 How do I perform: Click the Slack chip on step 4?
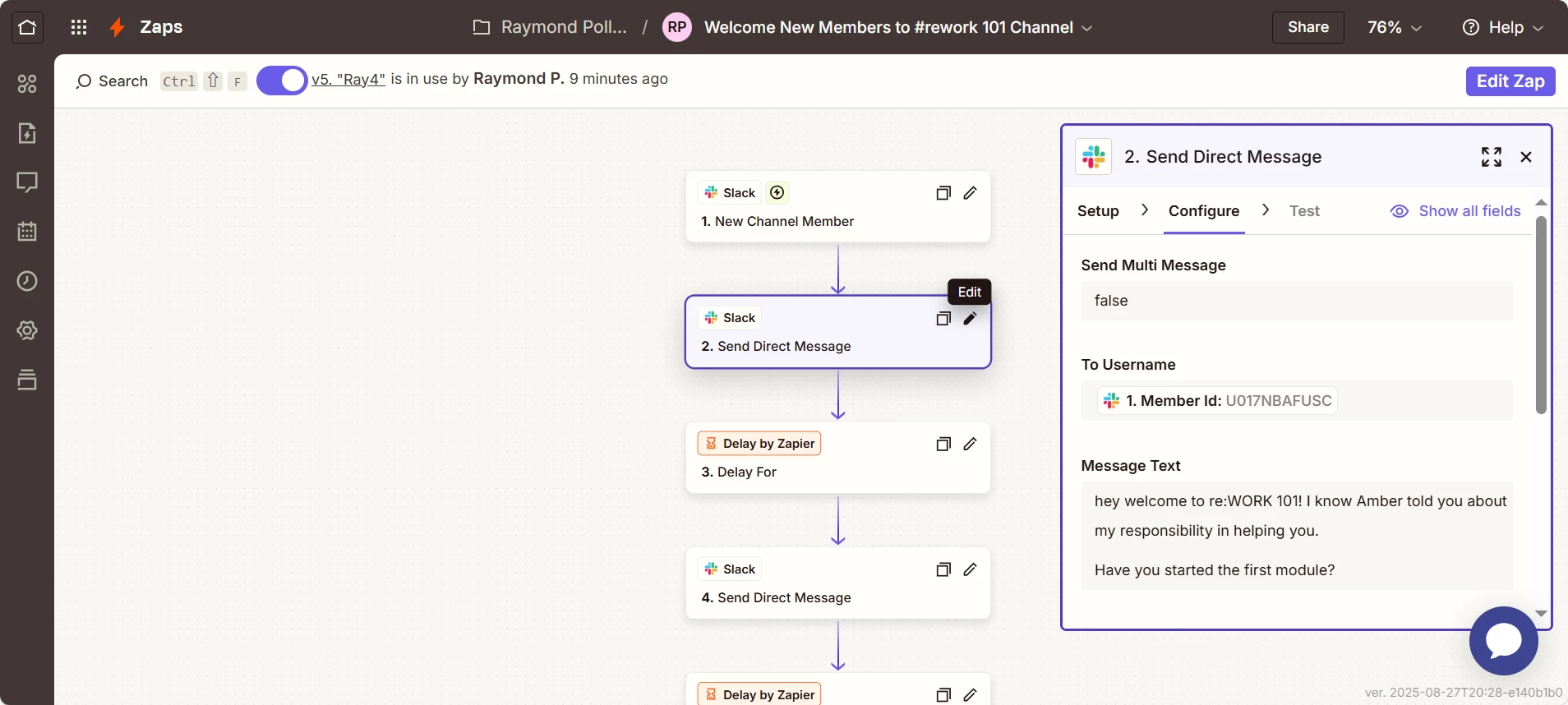point(730,569)
